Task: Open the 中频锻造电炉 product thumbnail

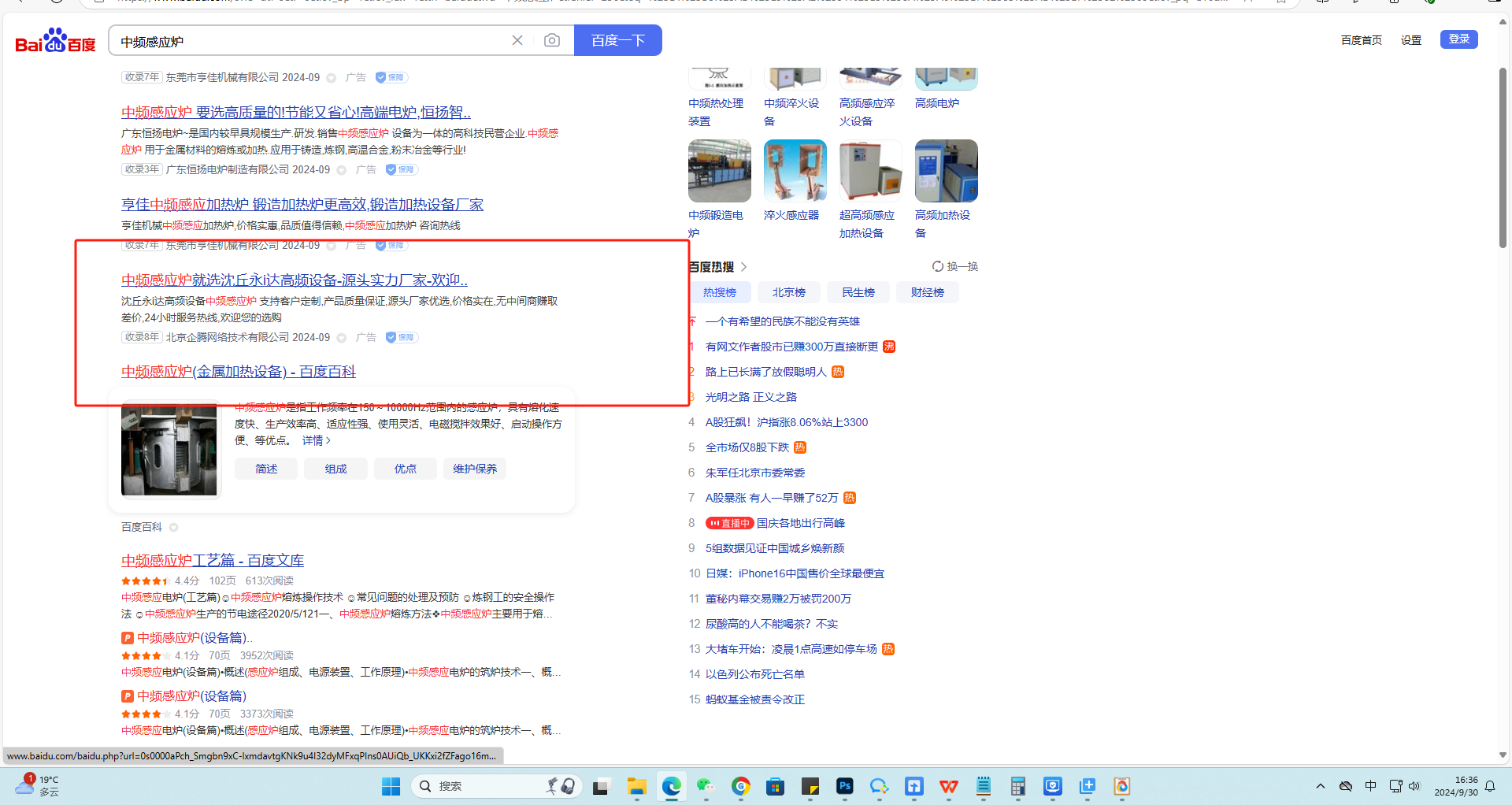Action: 719,171
